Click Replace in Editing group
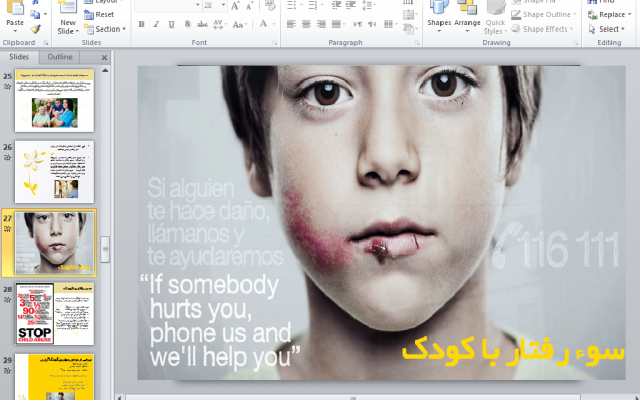The image size is (640, 400). pyautogui.click(x=609, y=15)
